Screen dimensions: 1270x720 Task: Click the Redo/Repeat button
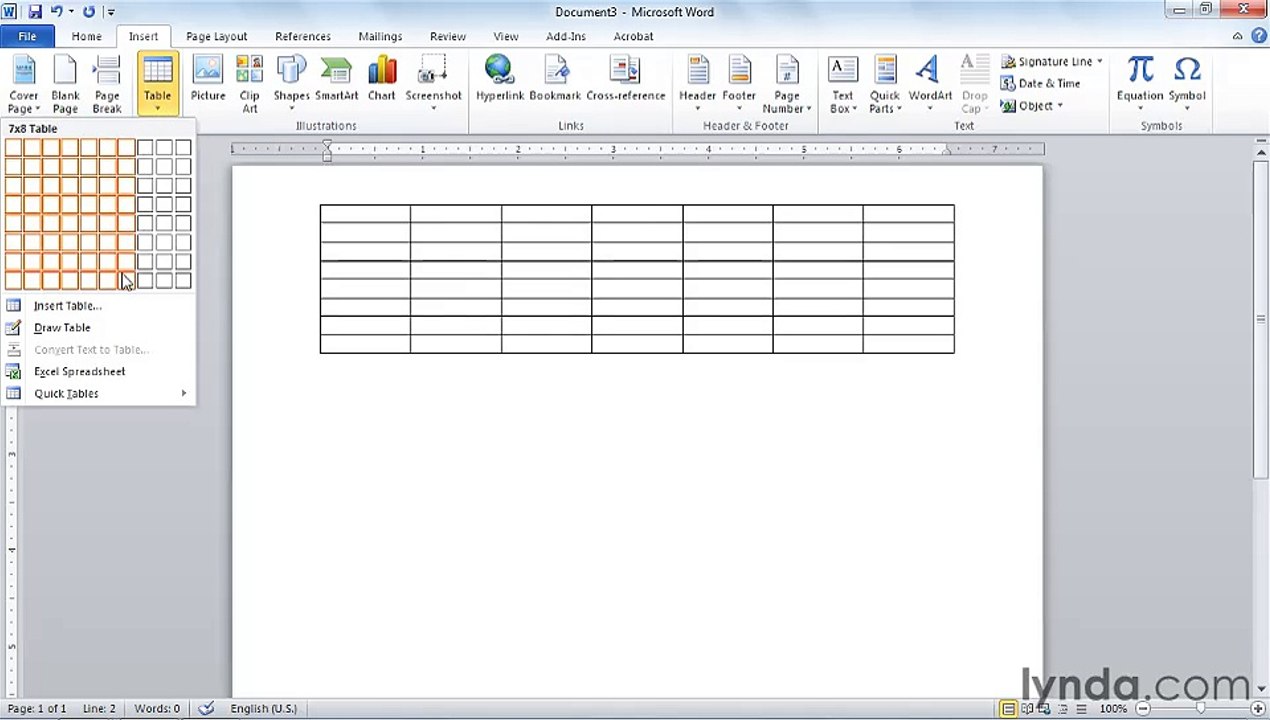[89, 12]
